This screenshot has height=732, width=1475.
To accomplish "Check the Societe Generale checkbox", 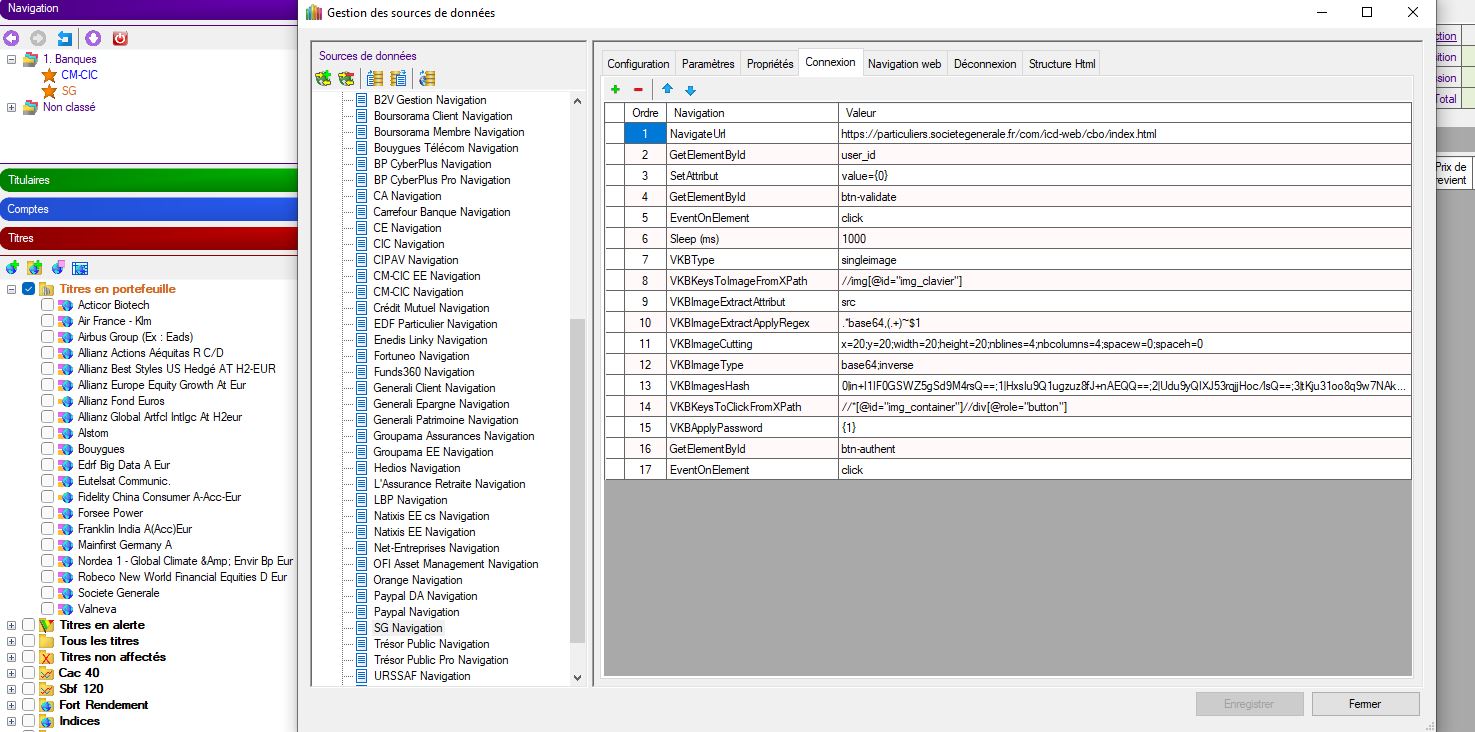I will (x=47, y=593).
